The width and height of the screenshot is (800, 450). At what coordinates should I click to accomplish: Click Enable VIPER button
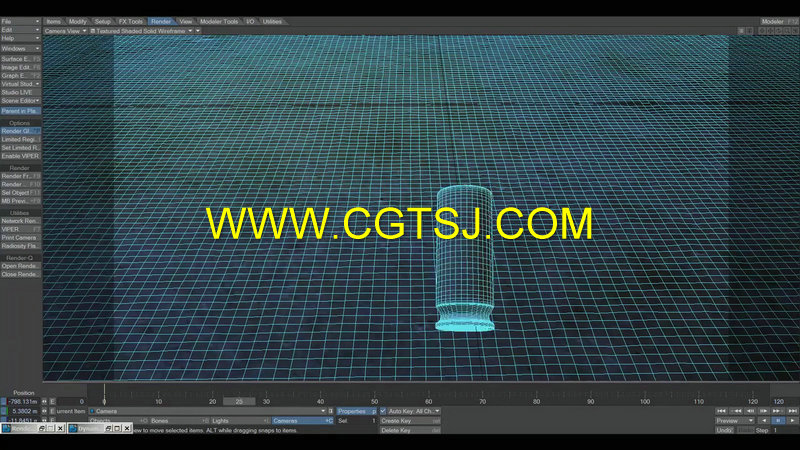(x=20, y=156)
